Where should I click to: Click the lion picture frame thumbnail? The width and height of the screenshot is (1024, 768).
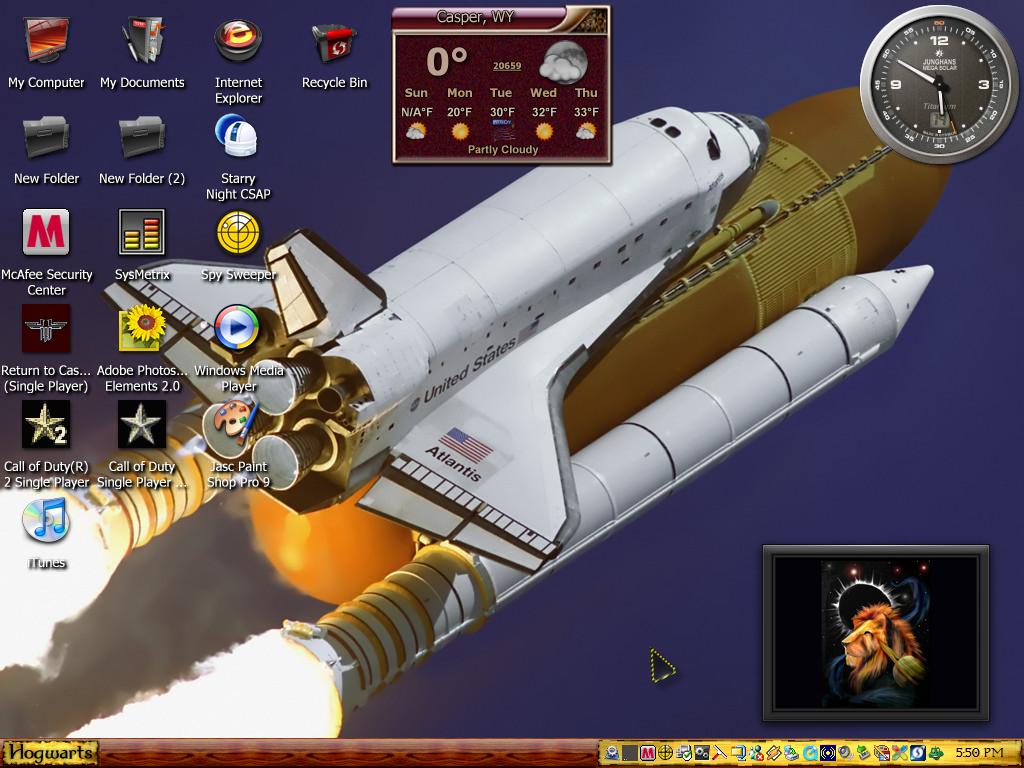[x=876, y=633]
